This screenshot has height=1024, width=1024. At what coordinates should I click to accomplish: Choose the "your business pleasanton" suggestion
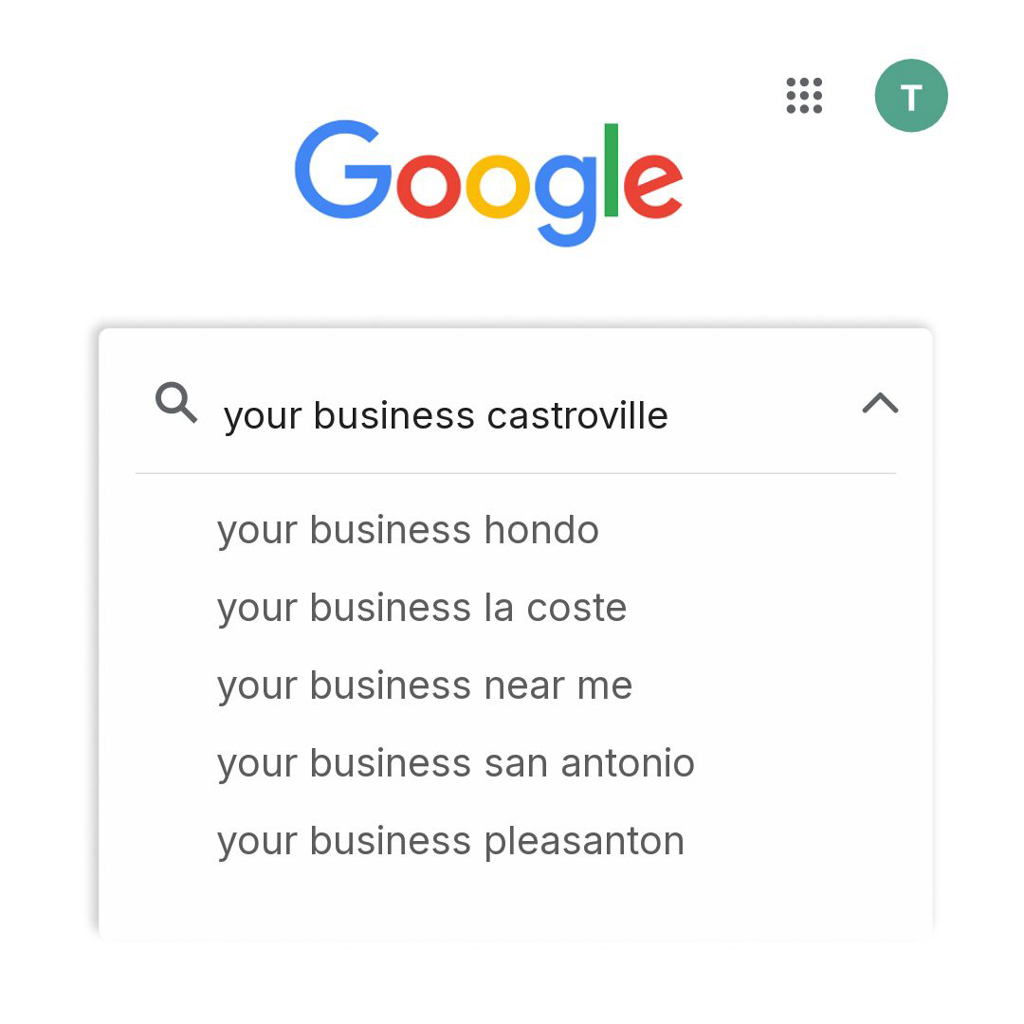(x=451, y=842)
